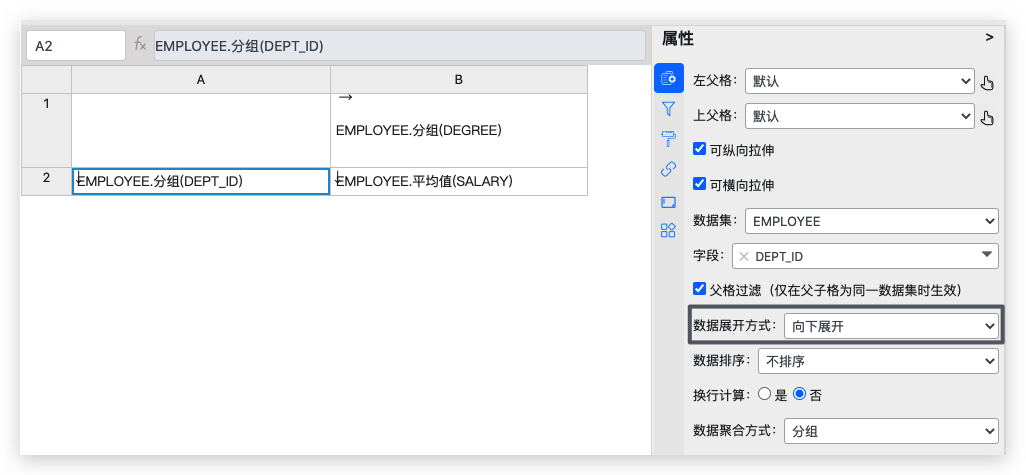Collapse the 属性 panel with the arrow
Image resolution: width=1026 pixels, height=475 pixels.
[x=989, y=38]
